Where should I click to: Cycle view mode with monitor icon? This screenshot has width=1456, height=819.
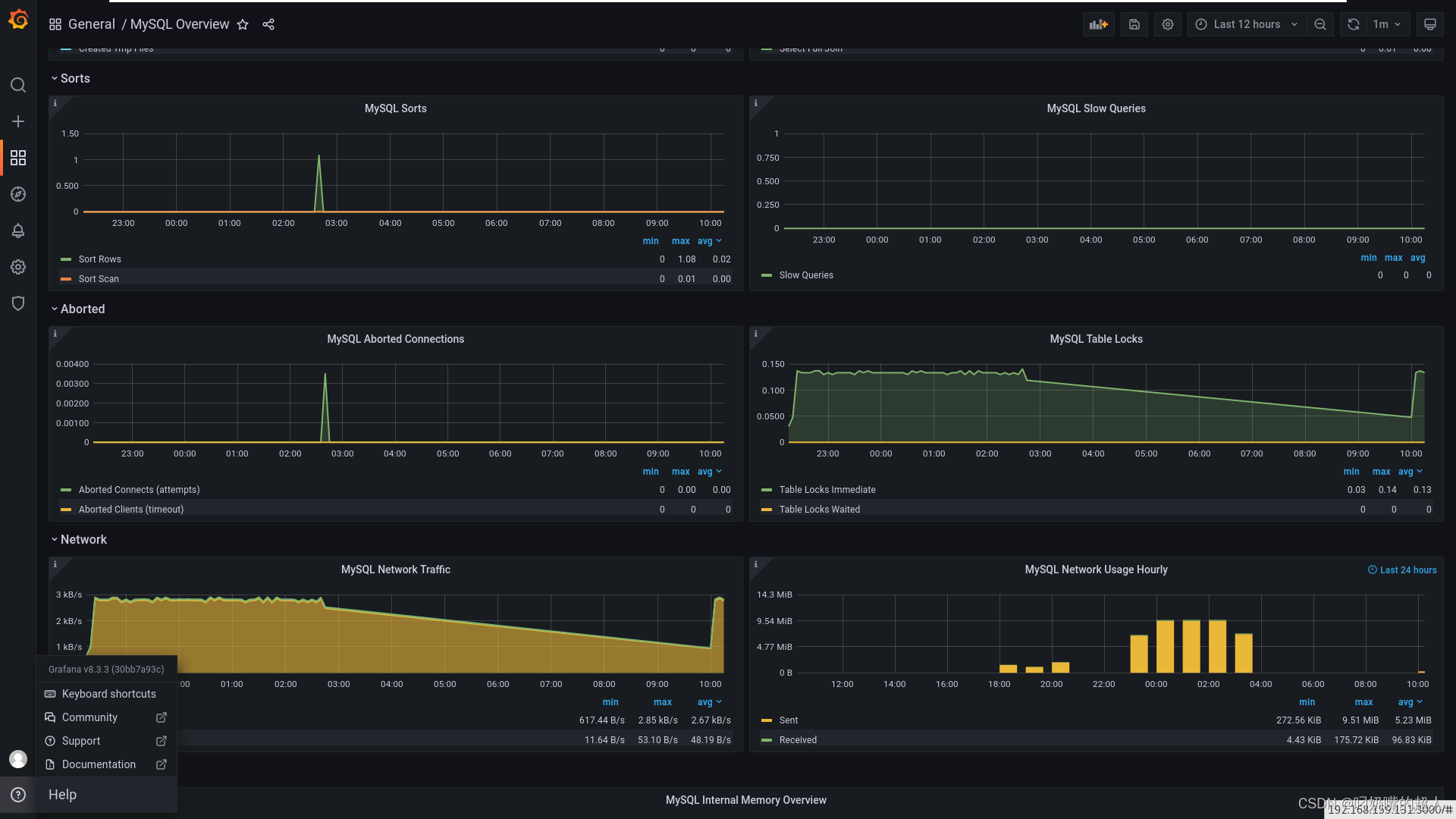click(x=1430, y=24)
